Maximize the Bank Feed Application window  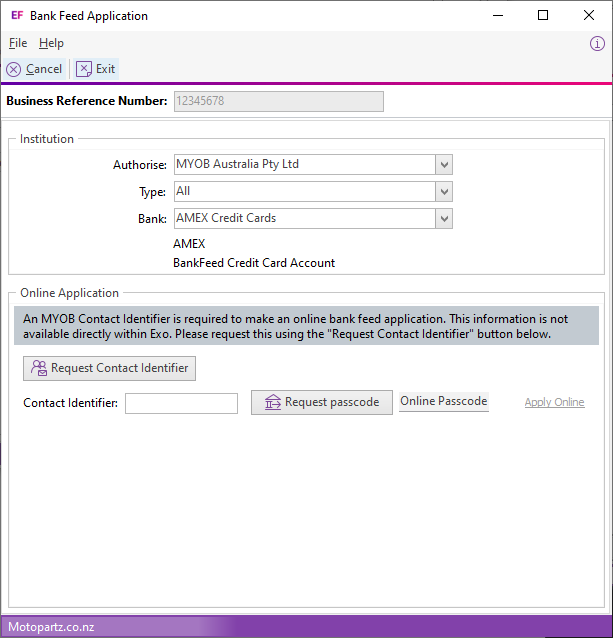tap(543, 15)
